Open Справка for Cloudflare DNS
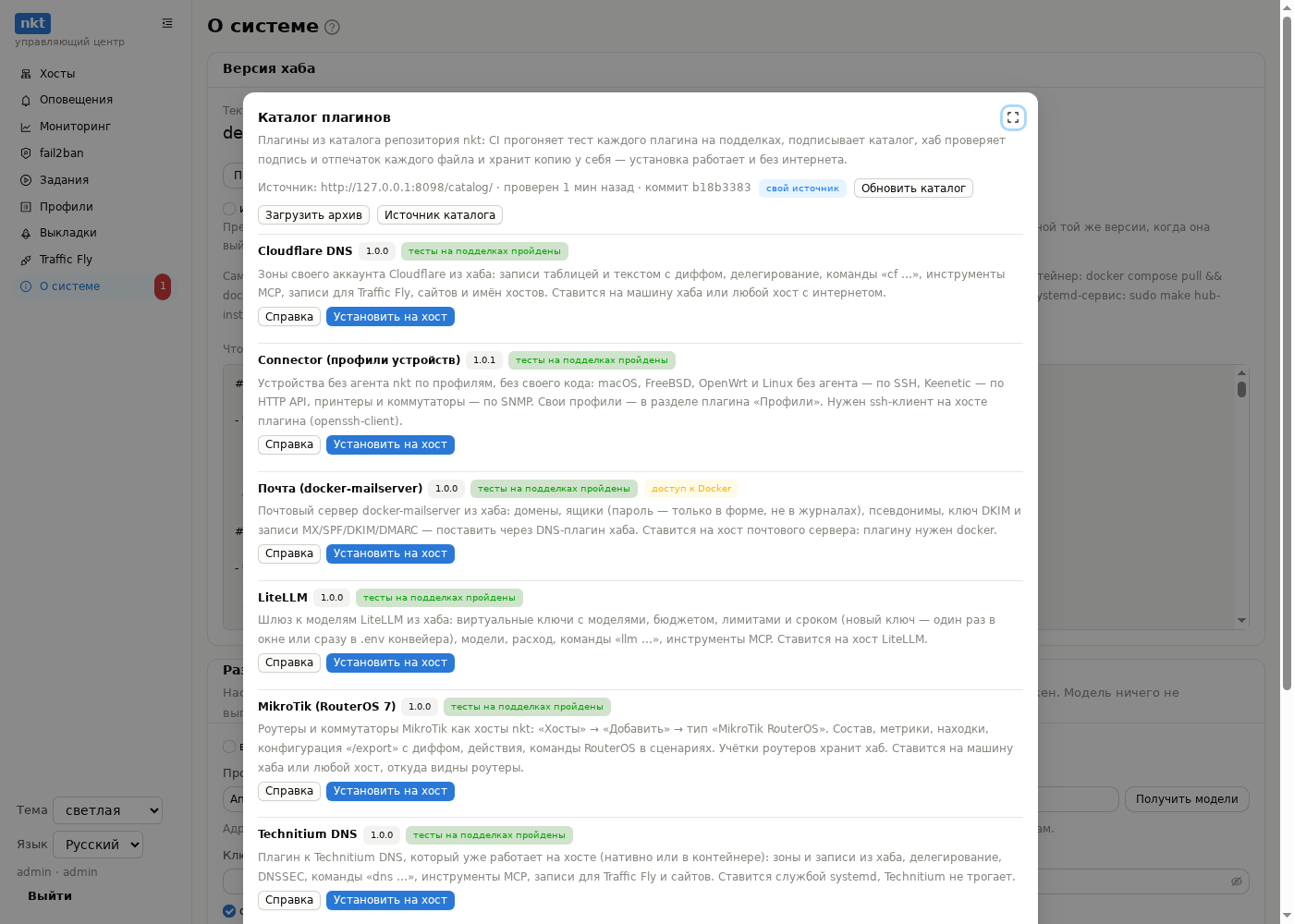Screen dimensions: 1294x924 289,317
